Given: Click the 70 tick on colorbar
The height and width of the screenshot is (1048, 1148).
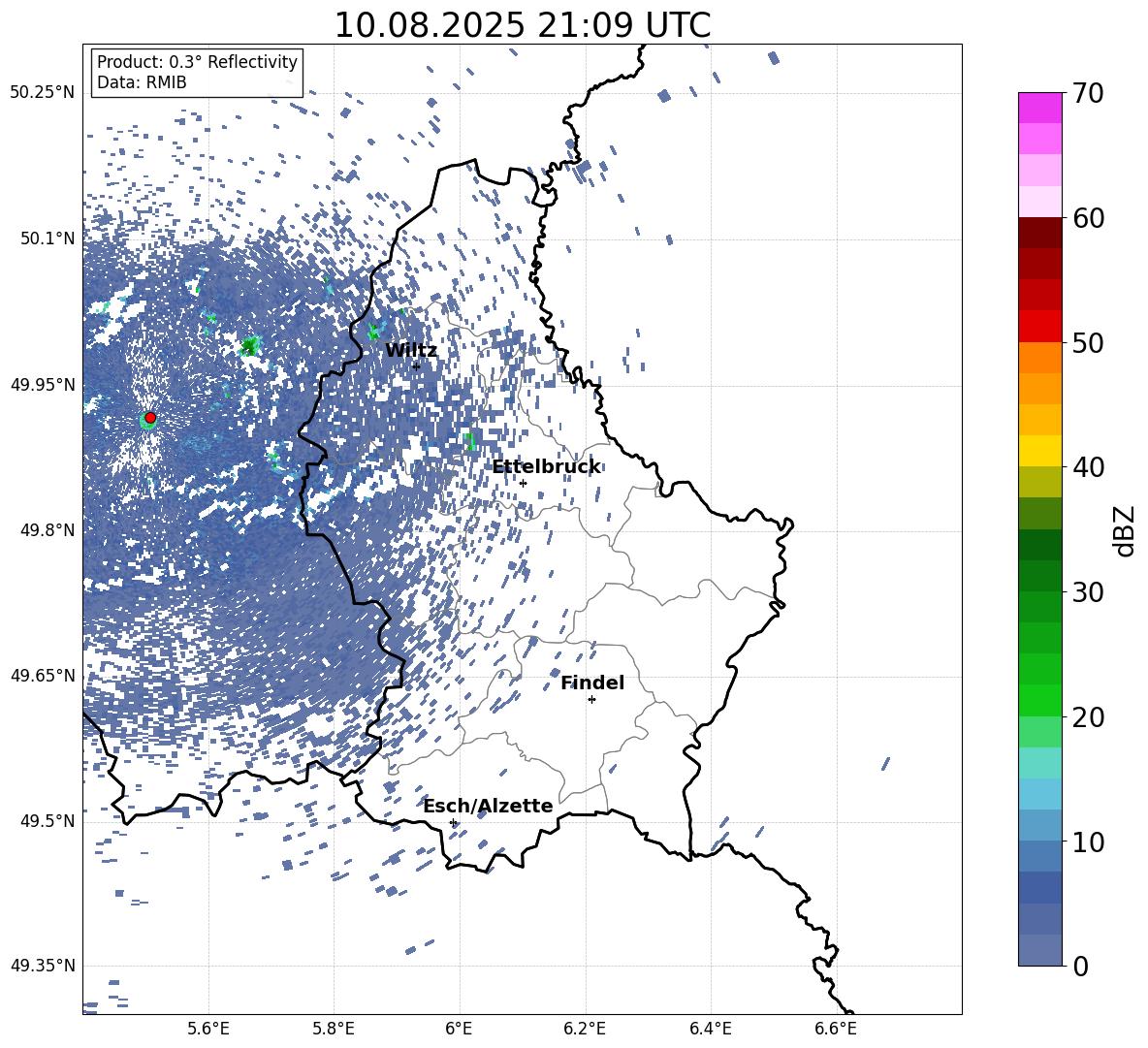Looking at the screenshot, I should 1088,94.
